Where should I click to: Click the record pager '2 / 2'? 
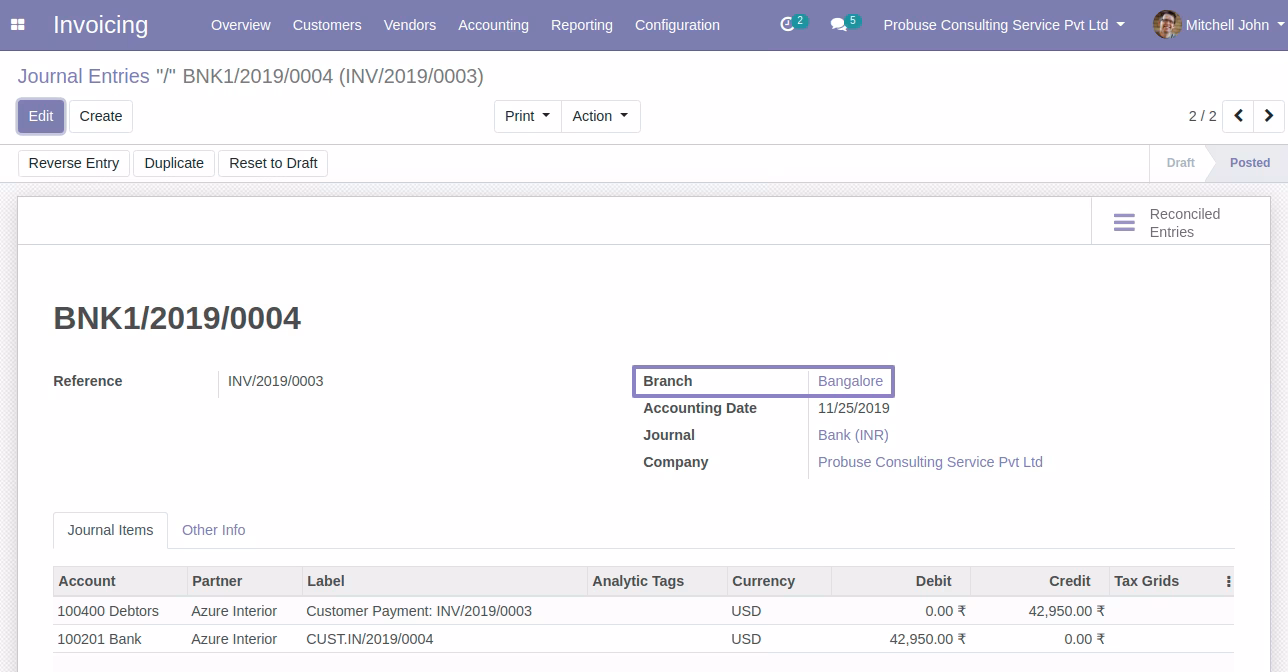click(x=1202, y=116)
